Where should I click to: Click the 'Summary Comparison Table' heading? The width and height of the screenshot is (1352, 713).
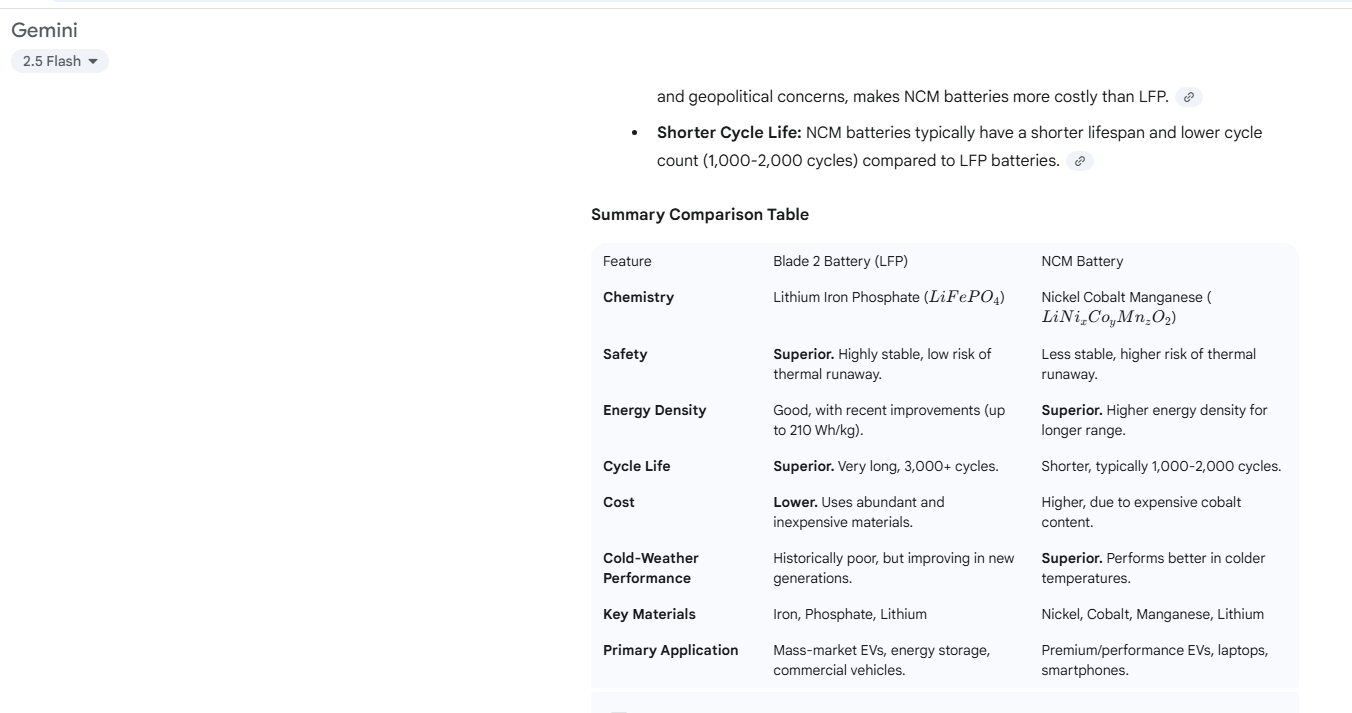pos(700,214)
